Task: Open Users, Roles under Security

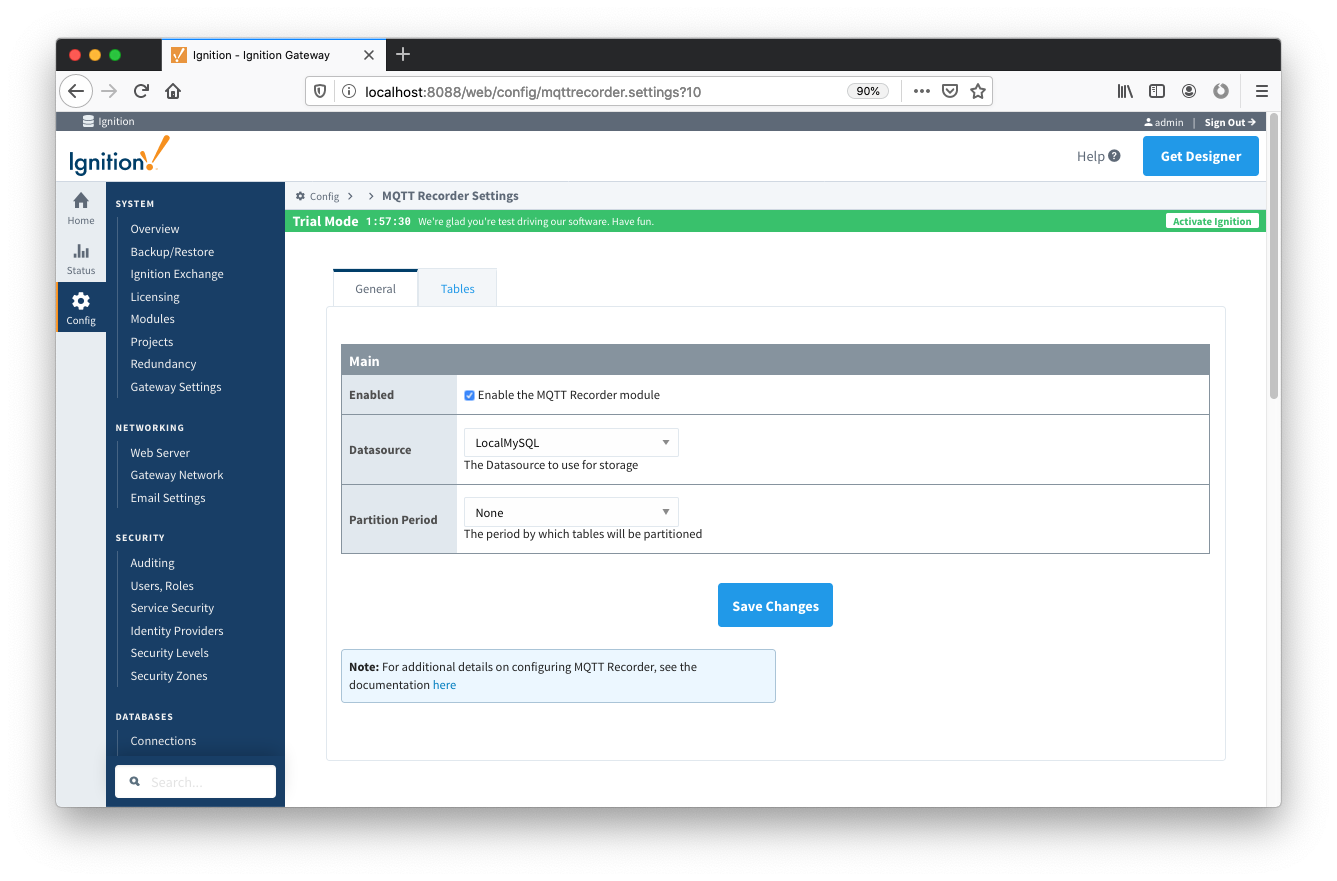Action: (162, 586)
